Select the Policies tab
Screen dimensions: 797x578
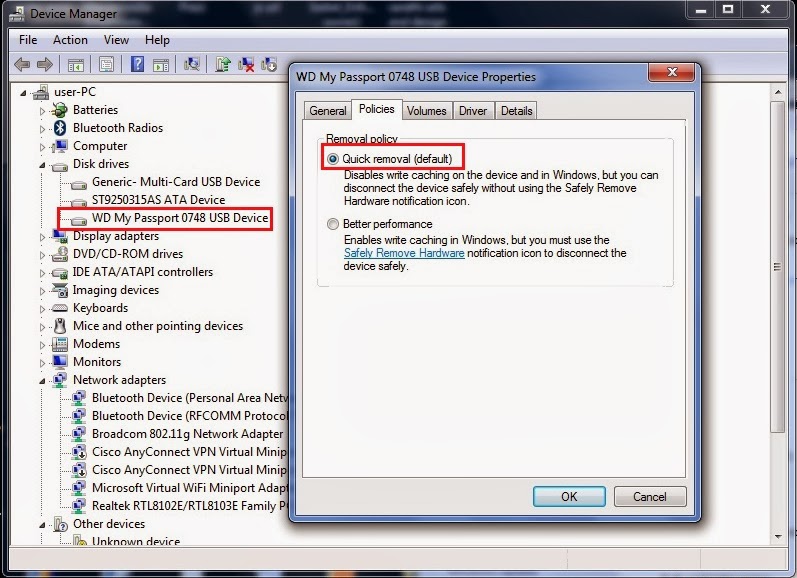pyautogui.click(x=376, y=109)
